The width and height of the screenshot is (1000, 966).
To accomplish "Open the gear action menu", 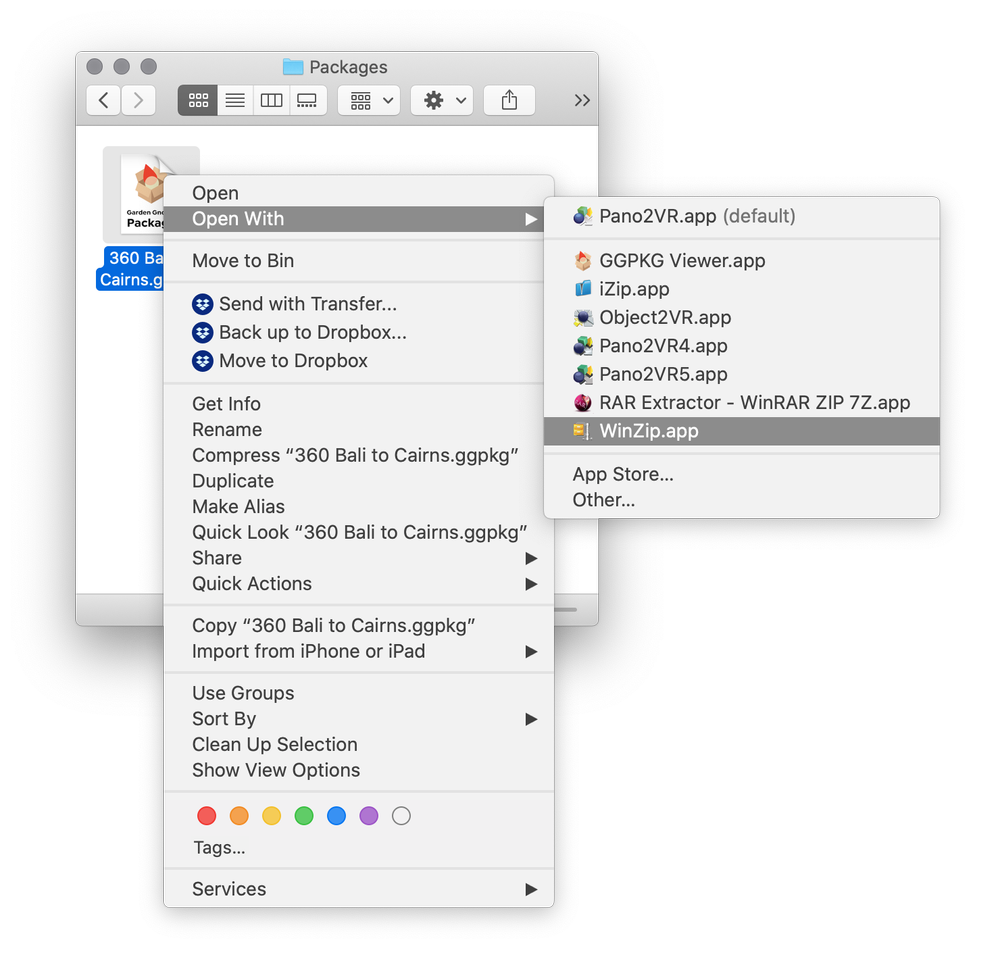I will pos(442,100).
